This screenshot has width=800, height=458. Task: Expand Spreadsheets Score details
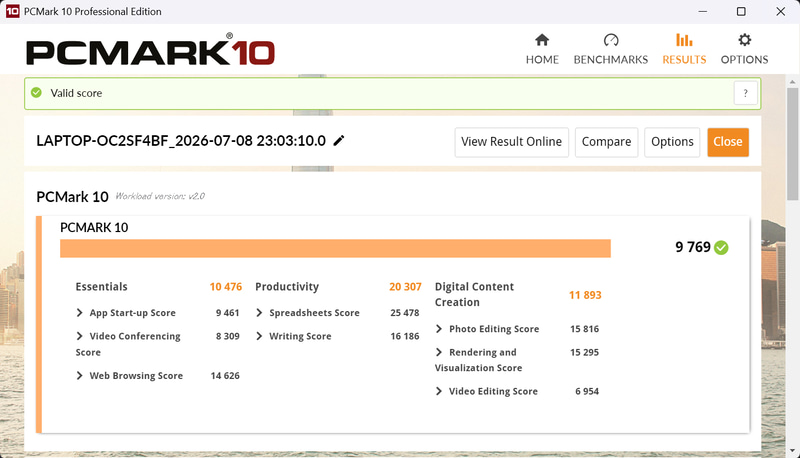click(x=259, y=313)
